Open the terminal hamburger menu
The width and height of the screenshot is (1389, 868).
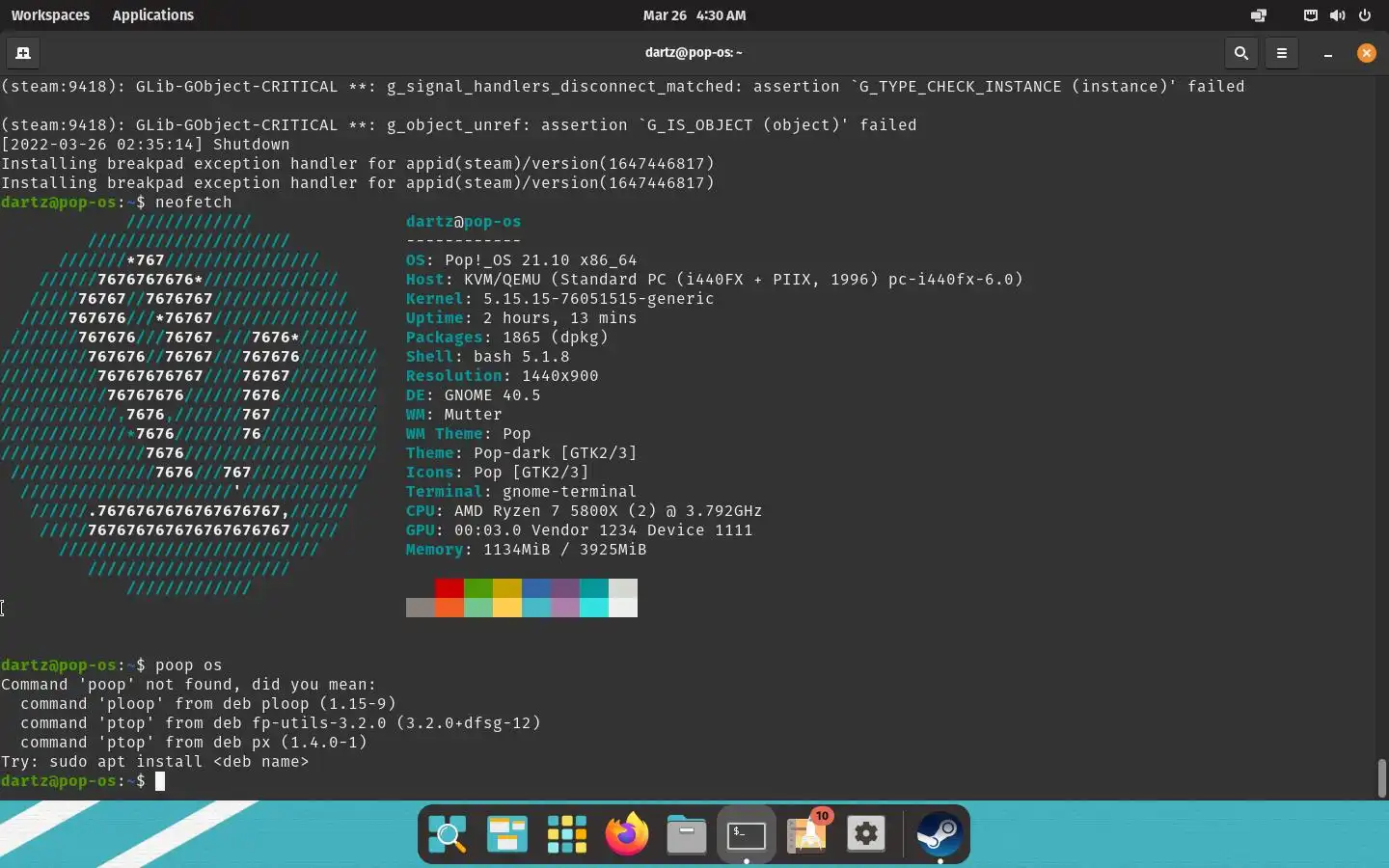coord(1282,53)
